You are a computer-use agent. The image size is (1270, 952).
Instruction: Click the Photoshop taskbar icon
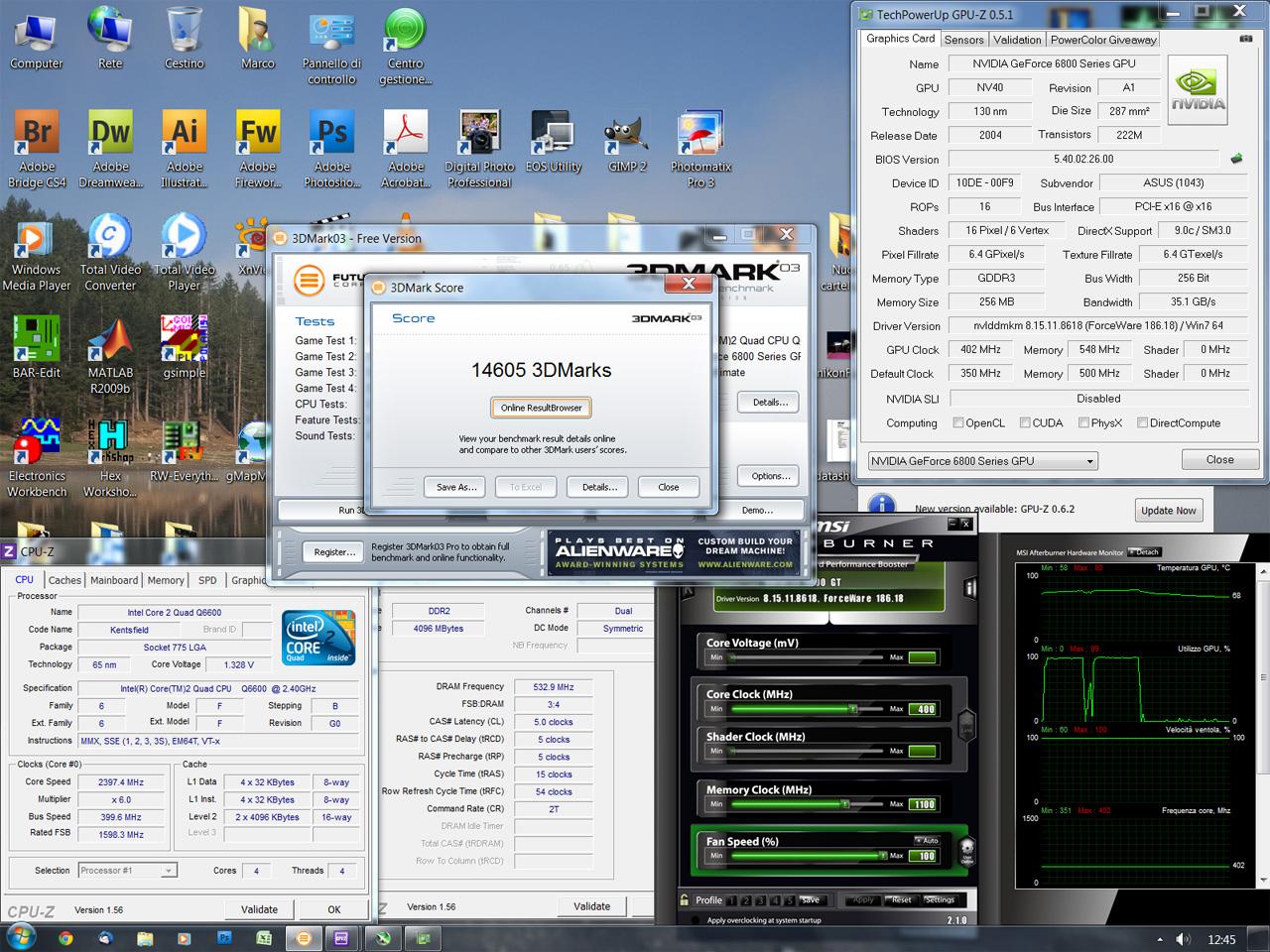pyautogui.click(x=224, y=937)
